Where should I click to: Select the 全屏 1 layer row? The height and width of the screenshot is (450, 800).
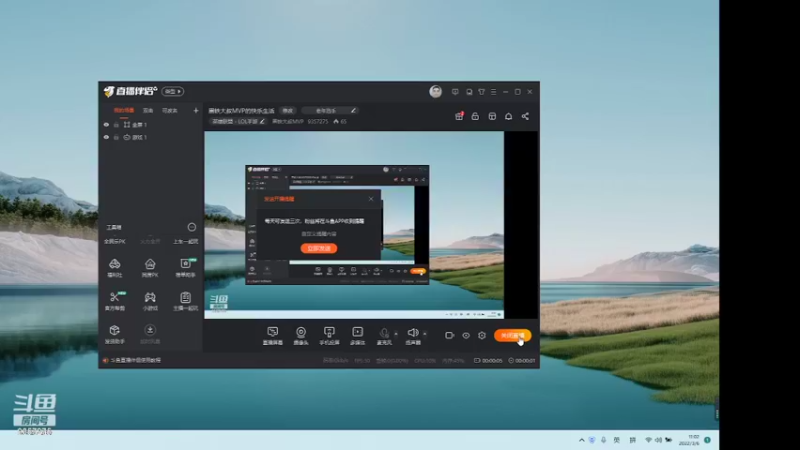tap(151, 124)
